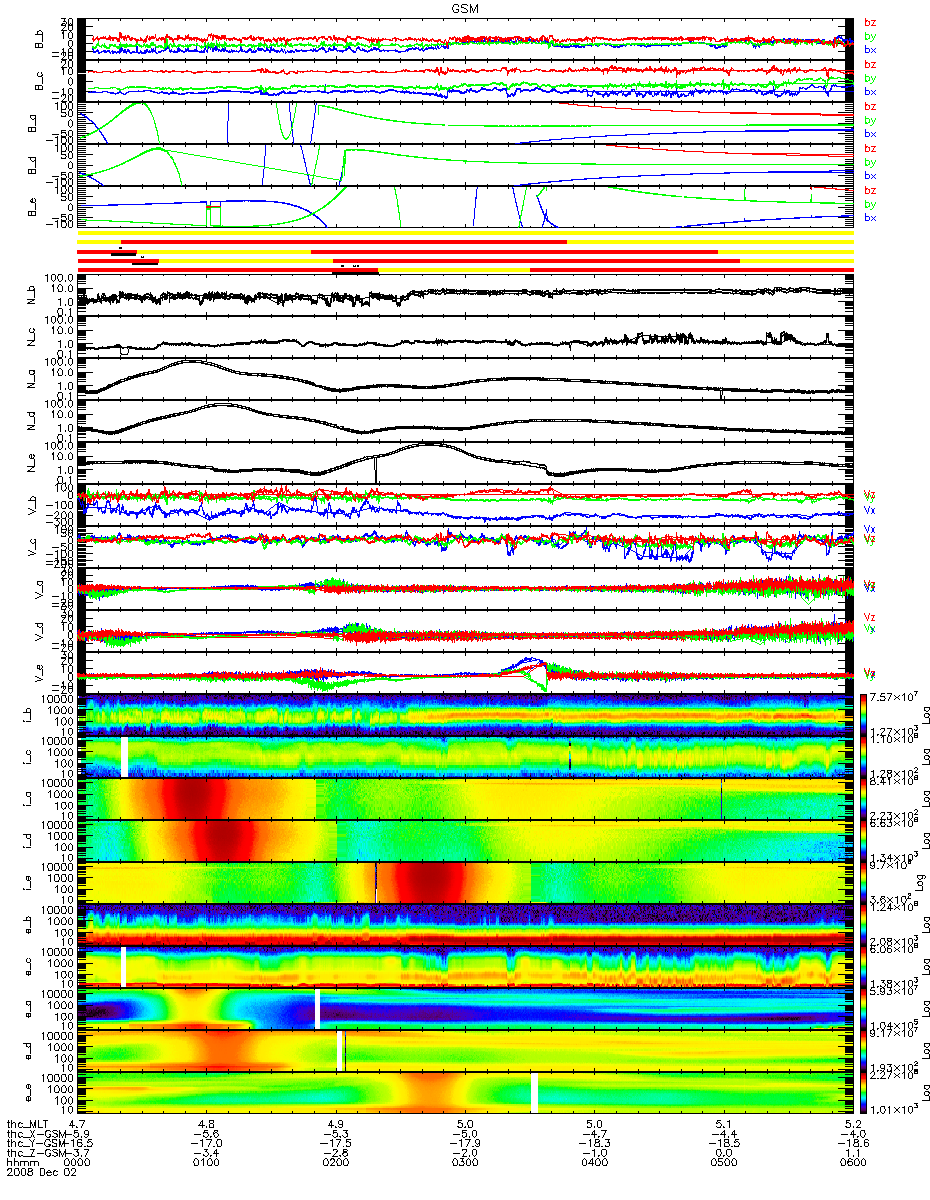
Task: Click the 0100 time tick label
Action: [x=206, y=1163]
